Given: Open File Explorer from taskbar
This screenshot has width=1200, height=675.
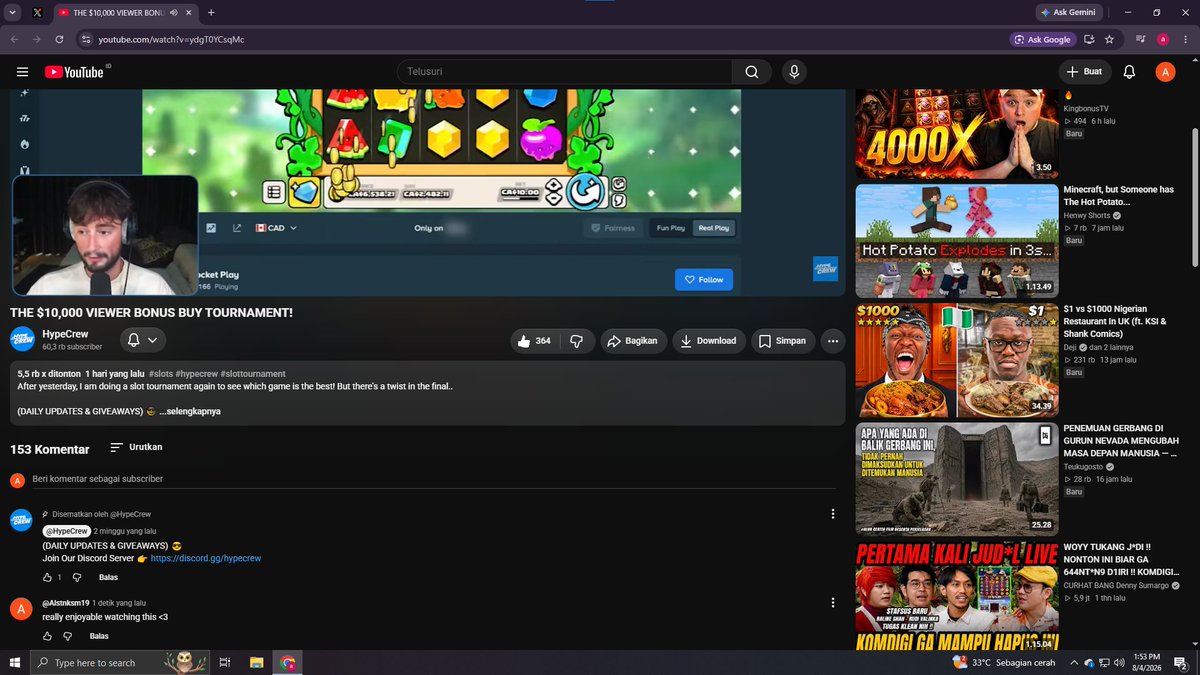Looking at the screenshot, I should tap(256, 663).
